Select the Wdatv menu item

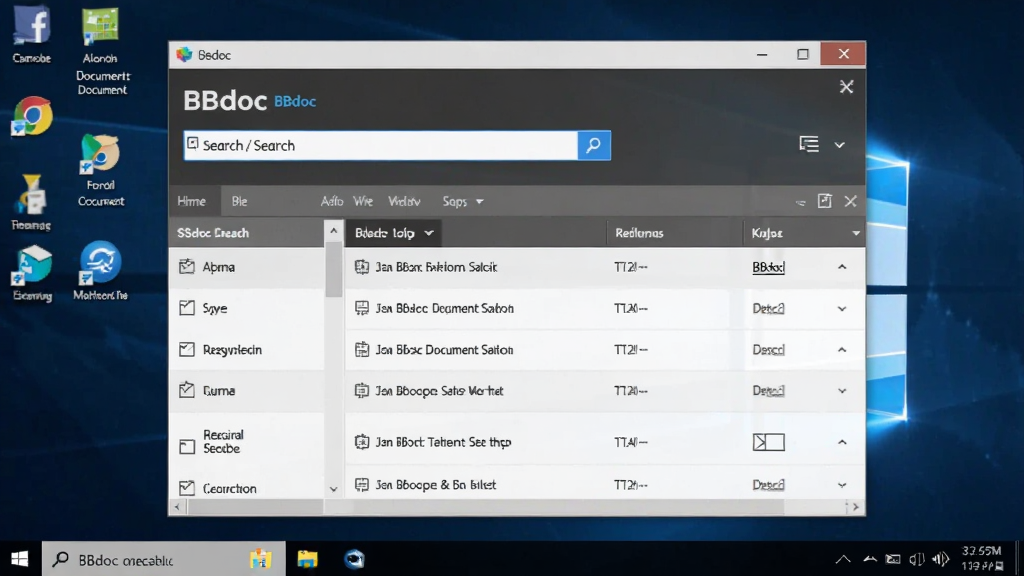tap(404, 201)
